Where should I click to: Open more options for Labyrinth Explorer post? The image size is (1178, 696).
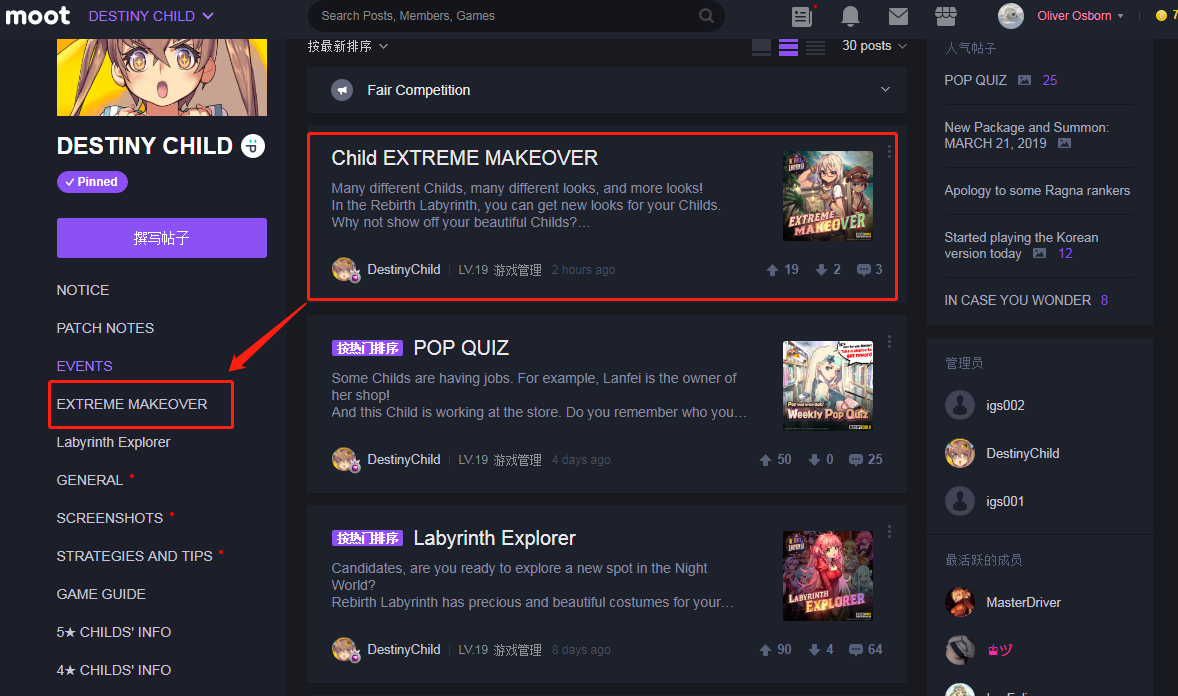coord(890,532)
